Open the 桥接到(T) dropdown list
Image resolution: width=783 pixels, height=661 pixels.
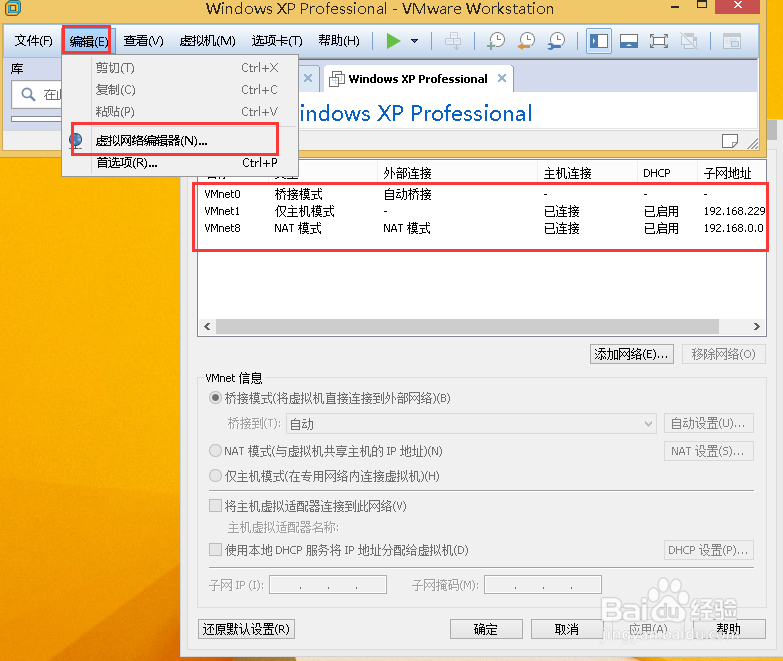(471, 424)
